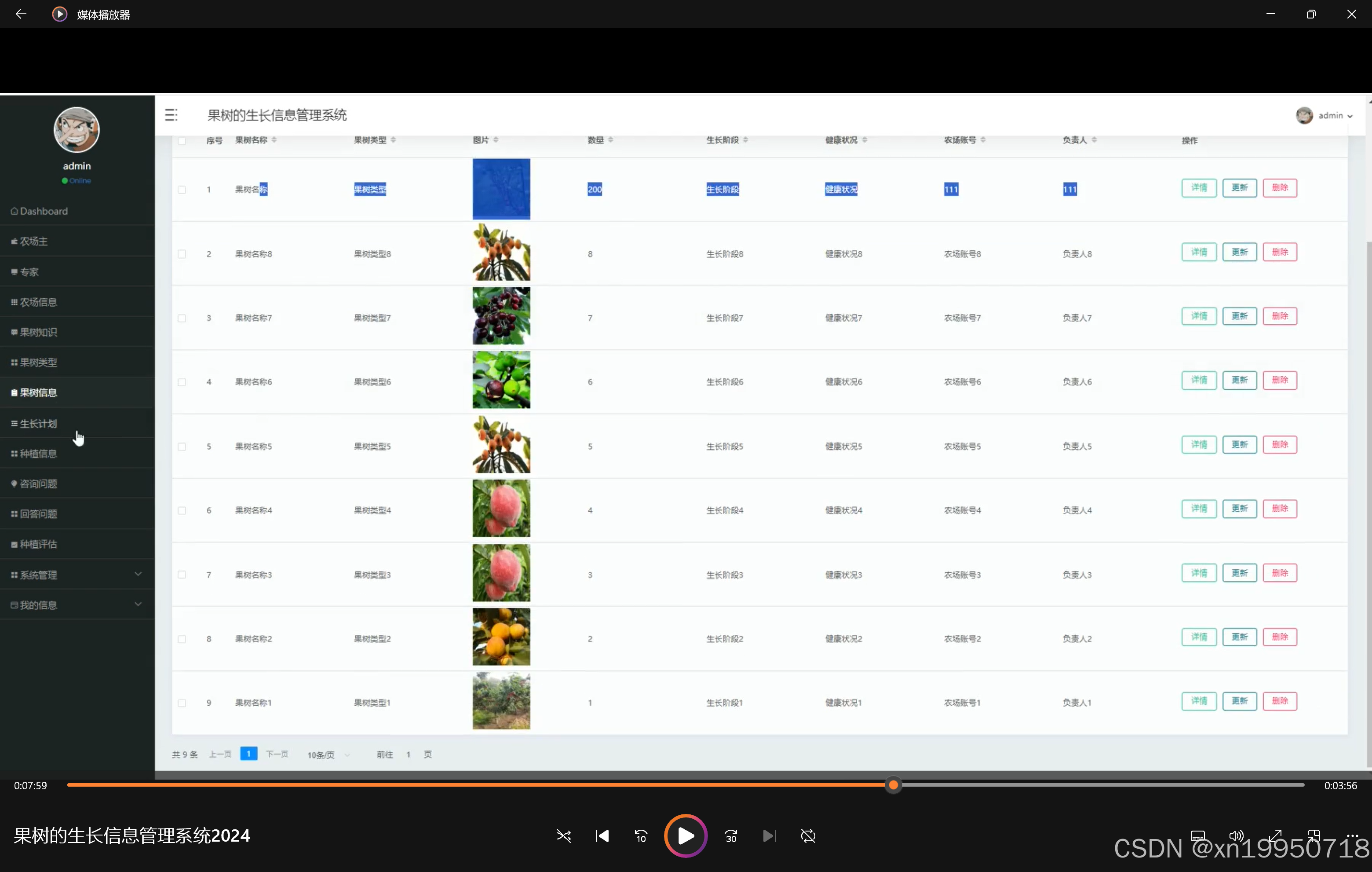Click the video progress slider handle
The height and width of the screenshot is (872, 1372).
[x=894, y=785]
